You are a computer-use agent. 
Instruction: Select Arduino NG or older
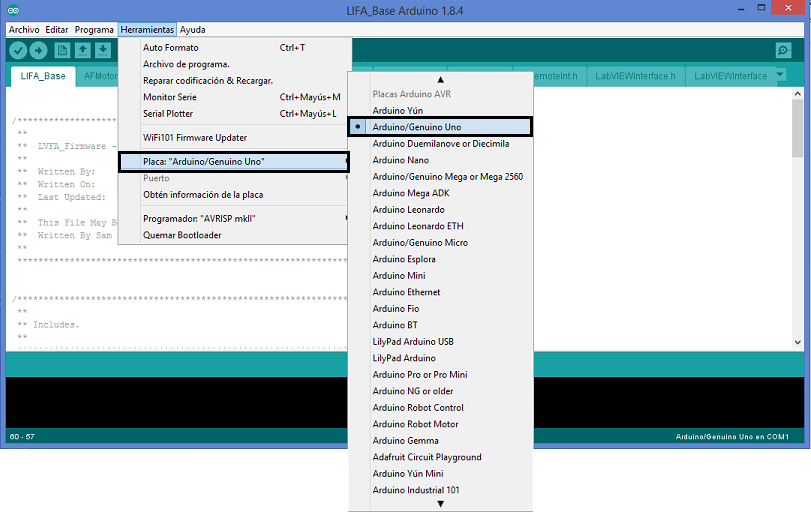coord(441,391)
